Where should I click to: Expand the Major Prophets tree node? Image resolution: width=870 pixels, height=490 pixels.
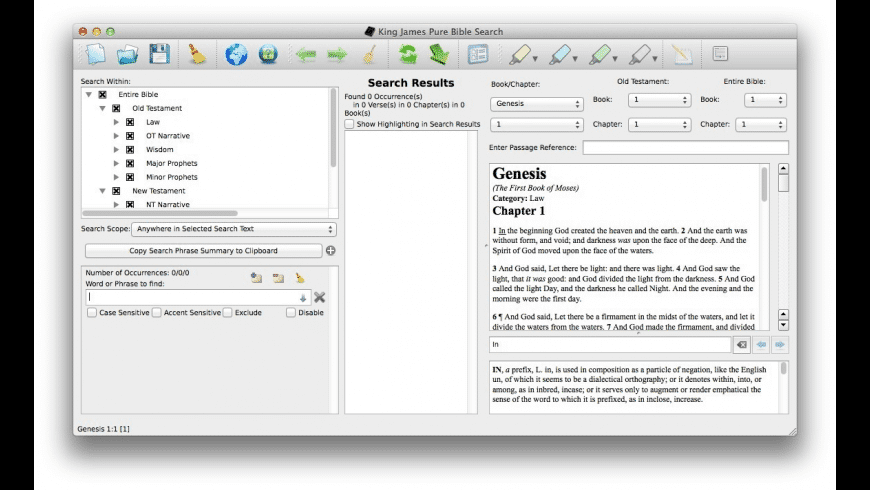(116, 164)
